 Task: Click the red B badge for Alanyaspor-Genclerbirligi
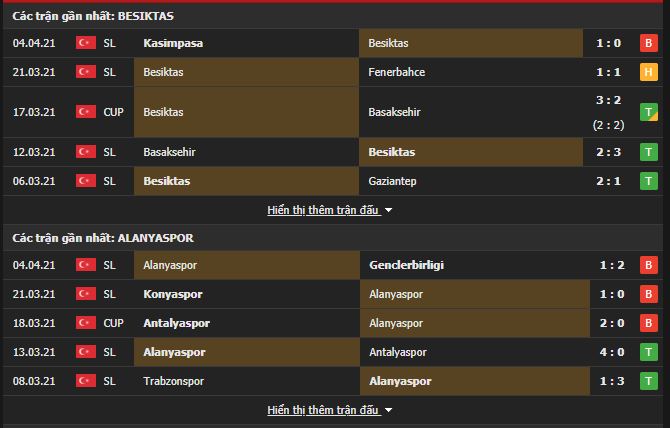(x=648, y=265)
